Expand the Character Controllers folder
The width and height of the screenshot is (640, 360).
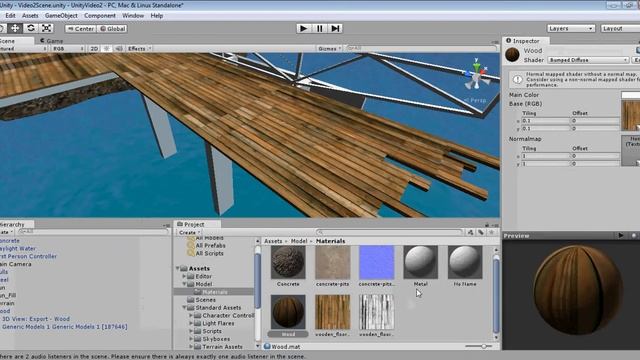point(191,316)
